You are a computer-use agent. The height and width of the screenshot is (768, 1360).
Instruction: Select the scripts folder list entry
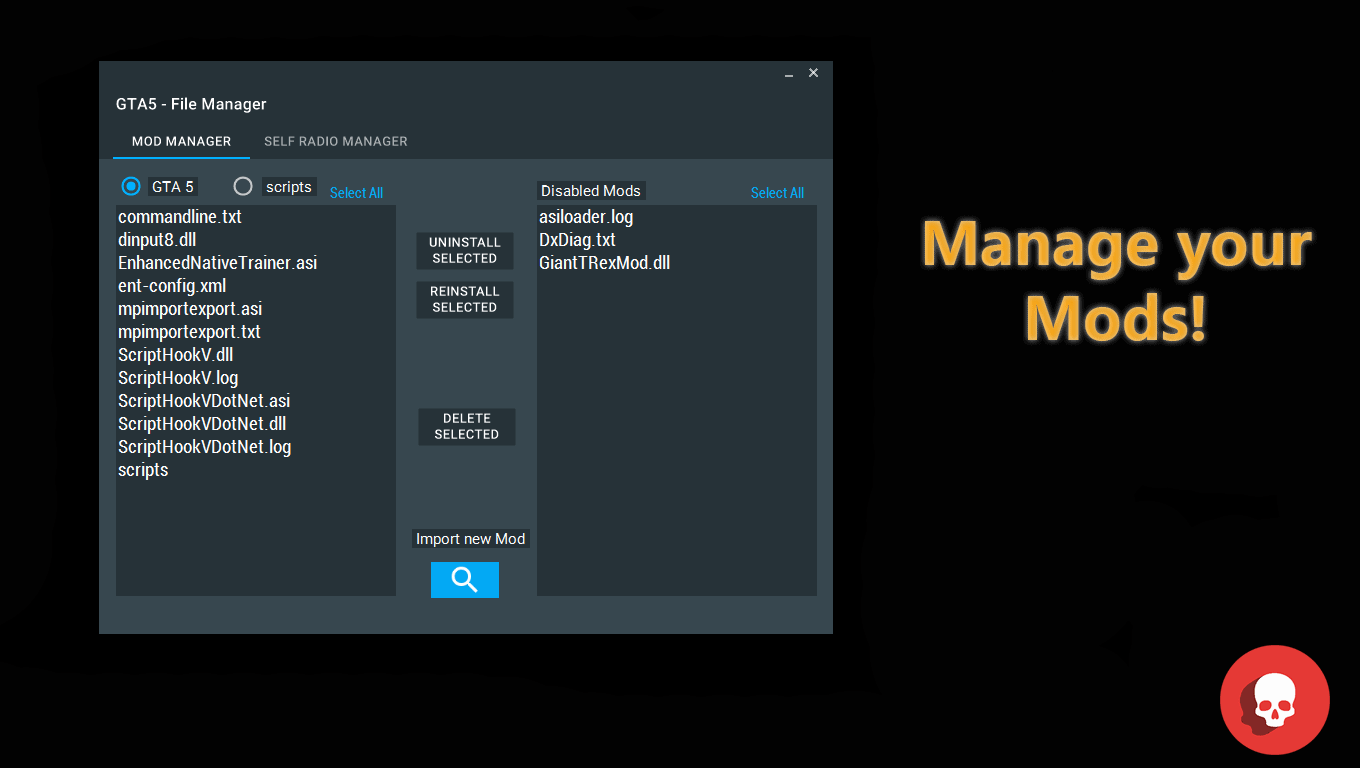143,470
